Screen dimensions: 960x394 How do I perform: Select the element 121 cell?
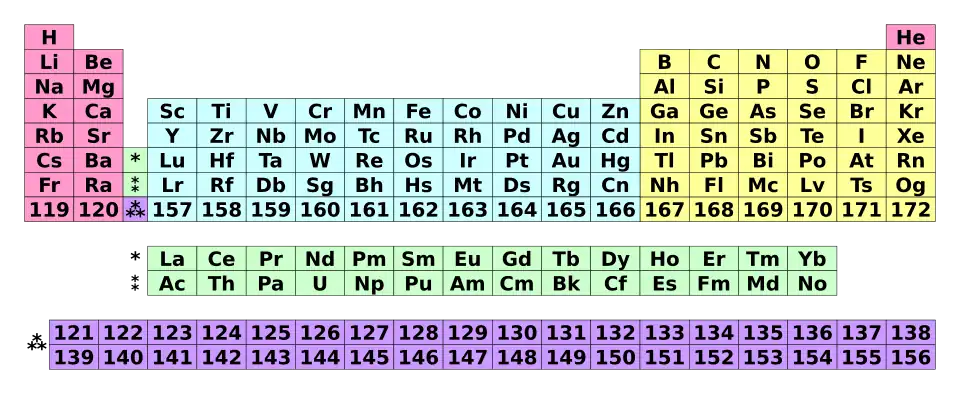coord(74,332)
